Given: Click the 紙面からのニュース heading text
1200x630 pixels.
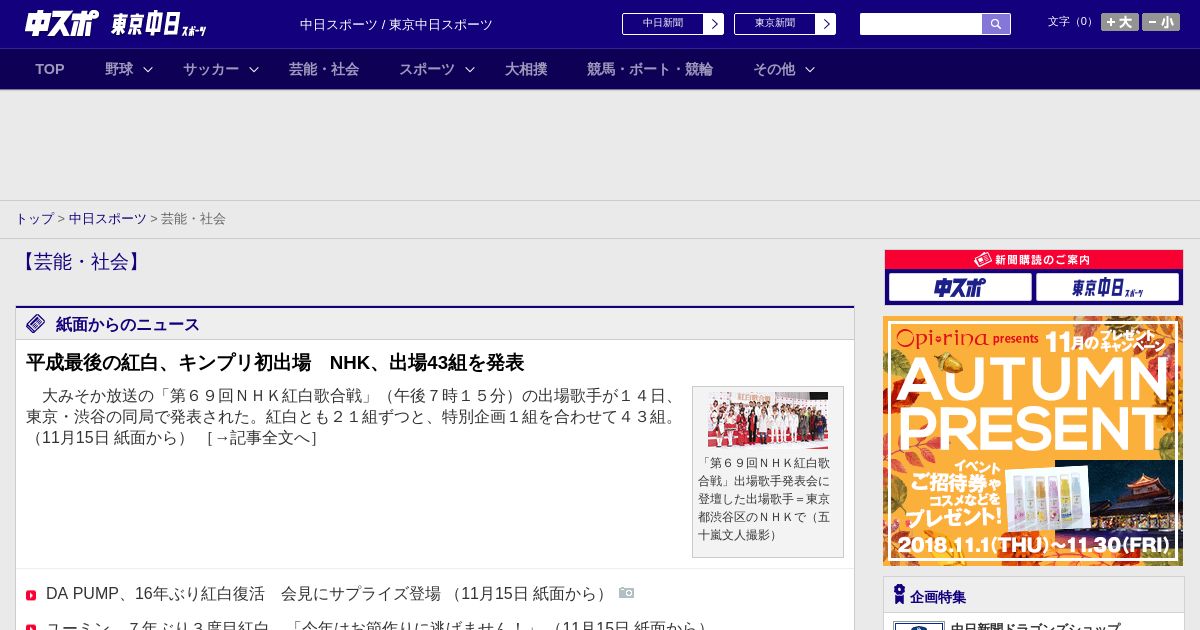Looking at the screenshot, I should click(x=128, y=324).
